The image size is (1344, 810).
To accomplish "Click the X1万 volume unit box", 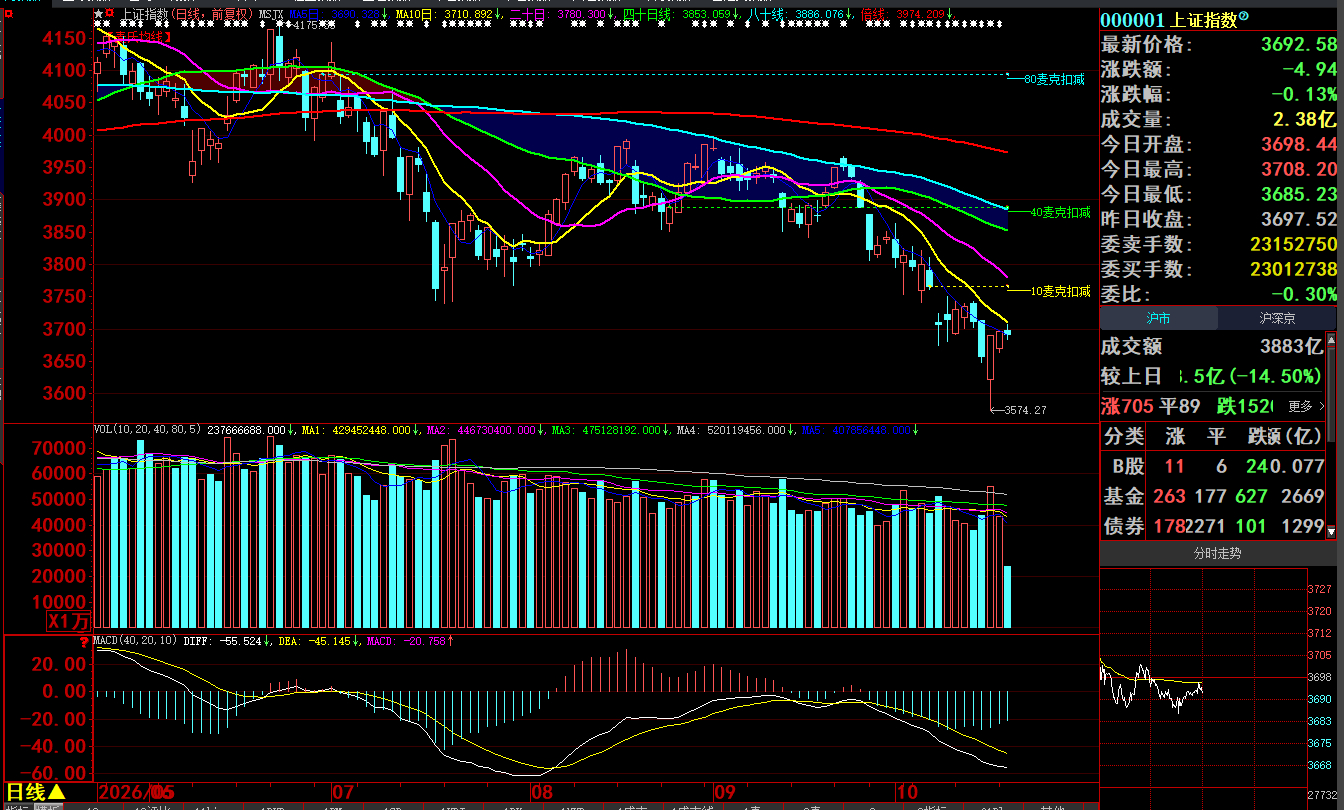I will tap(70, 621).
